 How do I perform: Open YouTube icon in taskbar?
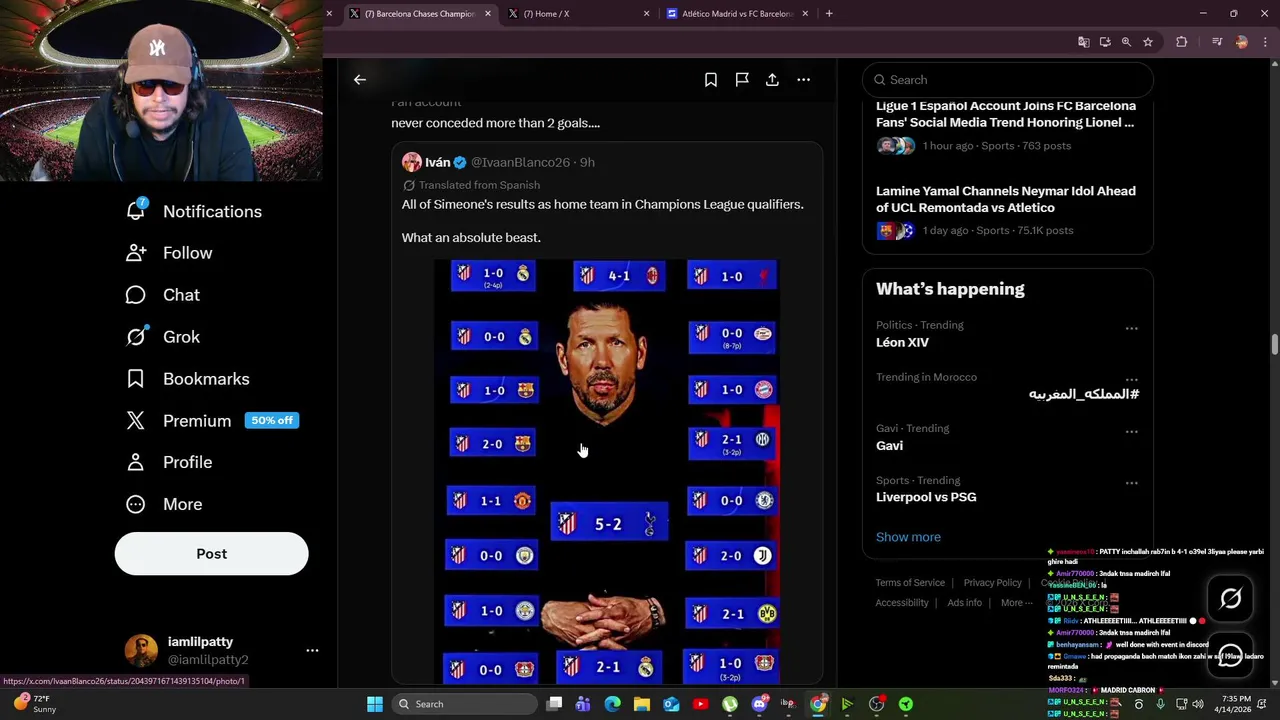point(700,704)
